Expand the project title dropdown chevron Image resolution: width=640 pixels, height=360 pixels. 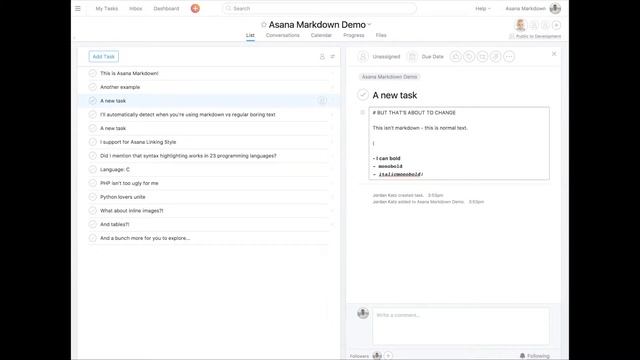tap(369, 25)
